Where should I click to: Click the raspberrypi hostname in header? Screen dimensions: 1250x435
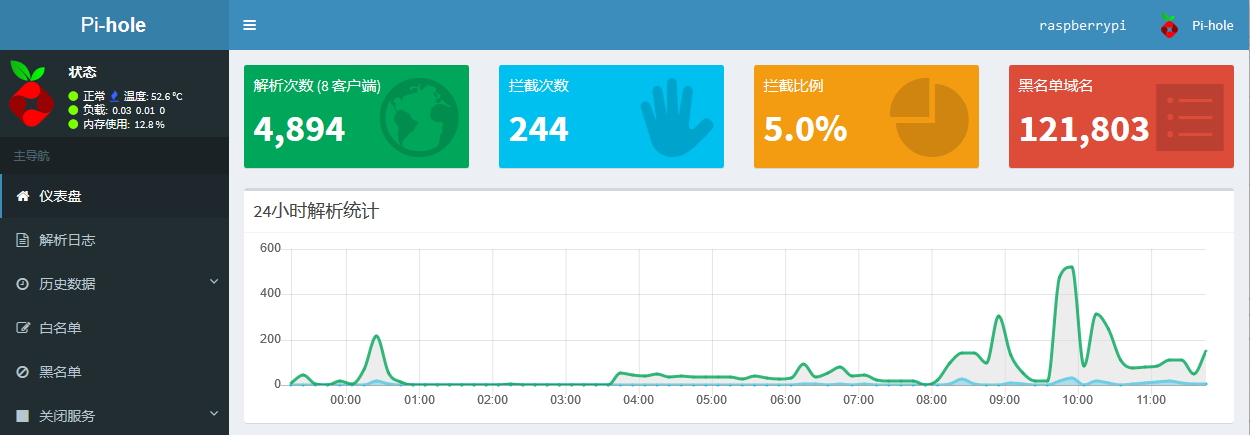[x=1083, y=26]
